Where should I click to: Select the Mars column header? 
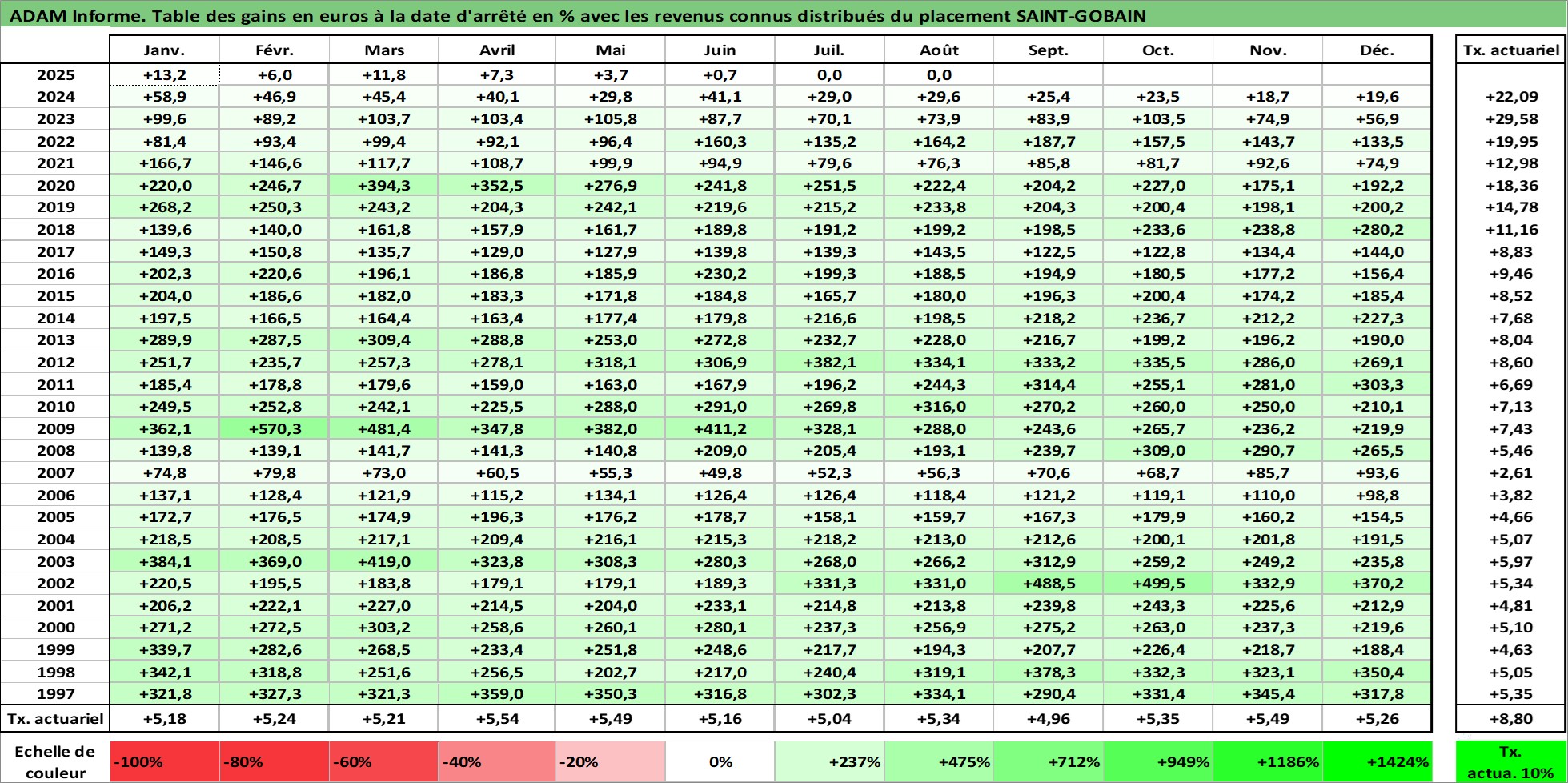[384, 50]
